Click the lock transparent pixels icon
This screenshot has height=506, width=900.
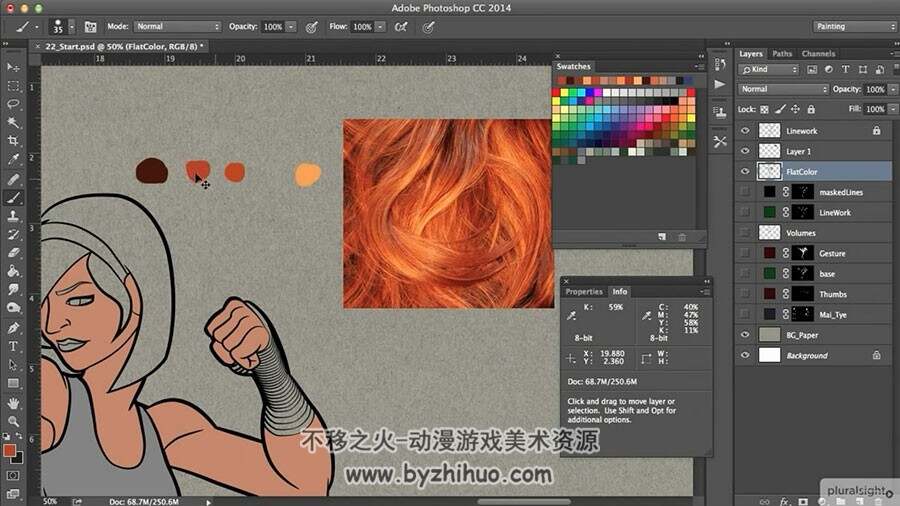click(x=765, y=109)
